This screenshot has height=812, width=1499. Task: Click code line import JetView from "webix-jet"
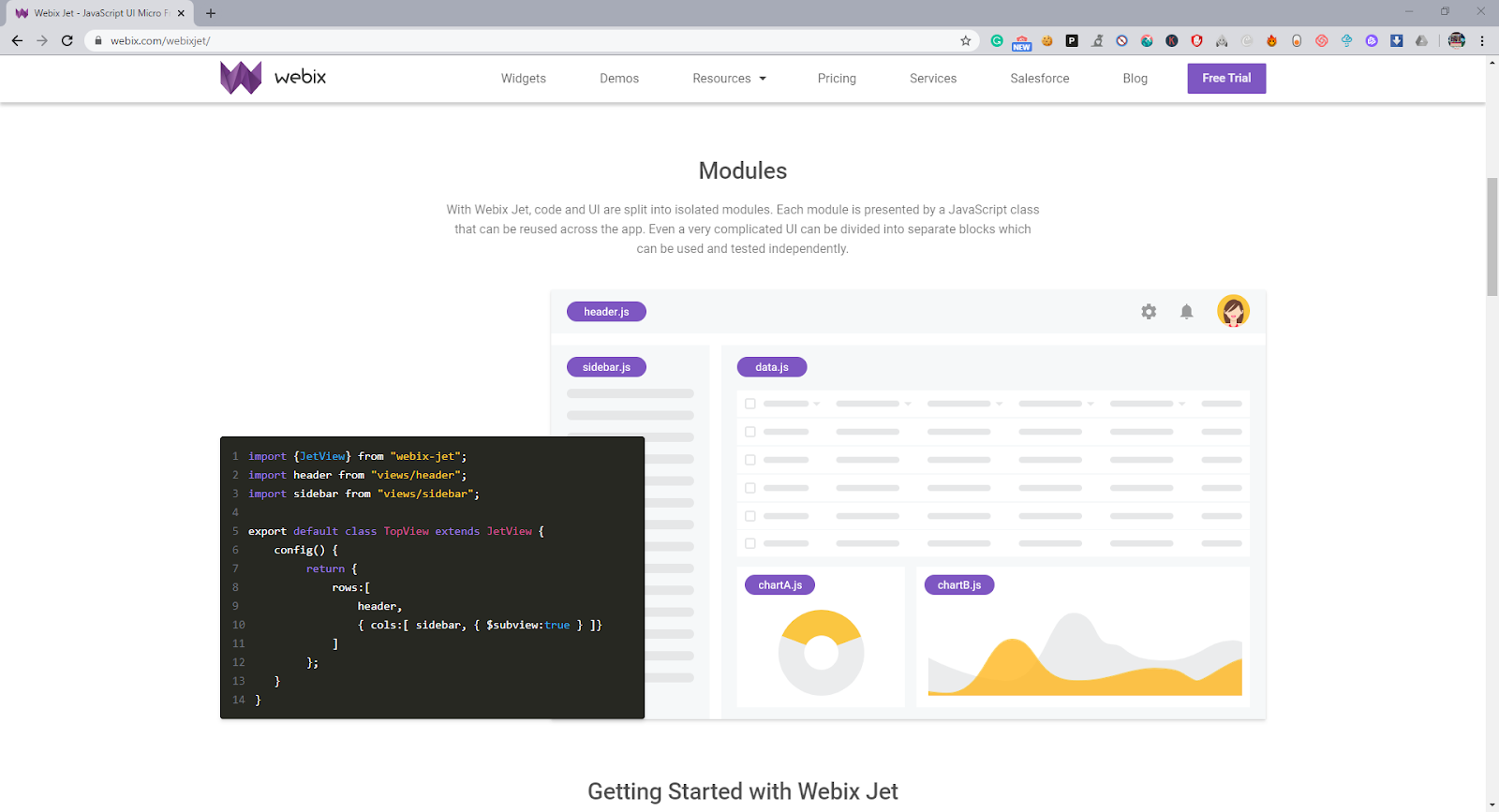pos(357,456)
